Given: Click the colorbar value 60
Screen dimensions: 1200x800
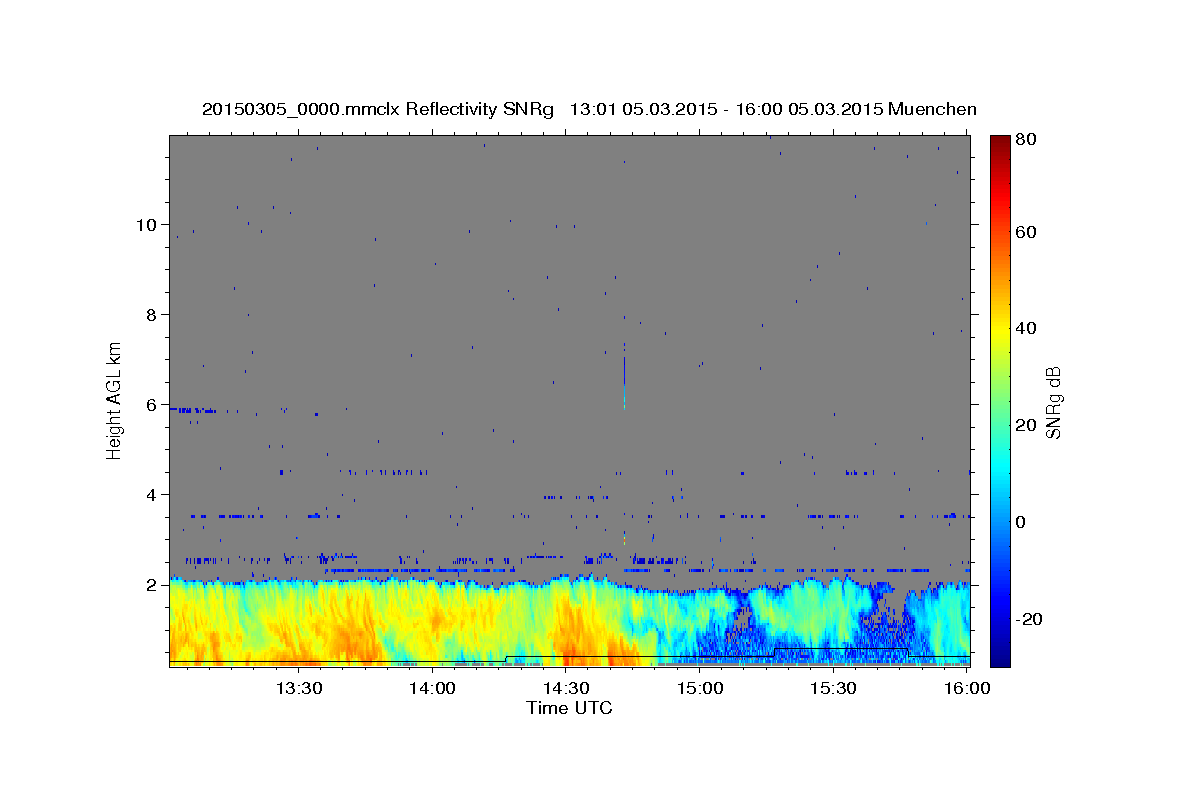Looking at the screenshot, I should (x=1025, y=232).
